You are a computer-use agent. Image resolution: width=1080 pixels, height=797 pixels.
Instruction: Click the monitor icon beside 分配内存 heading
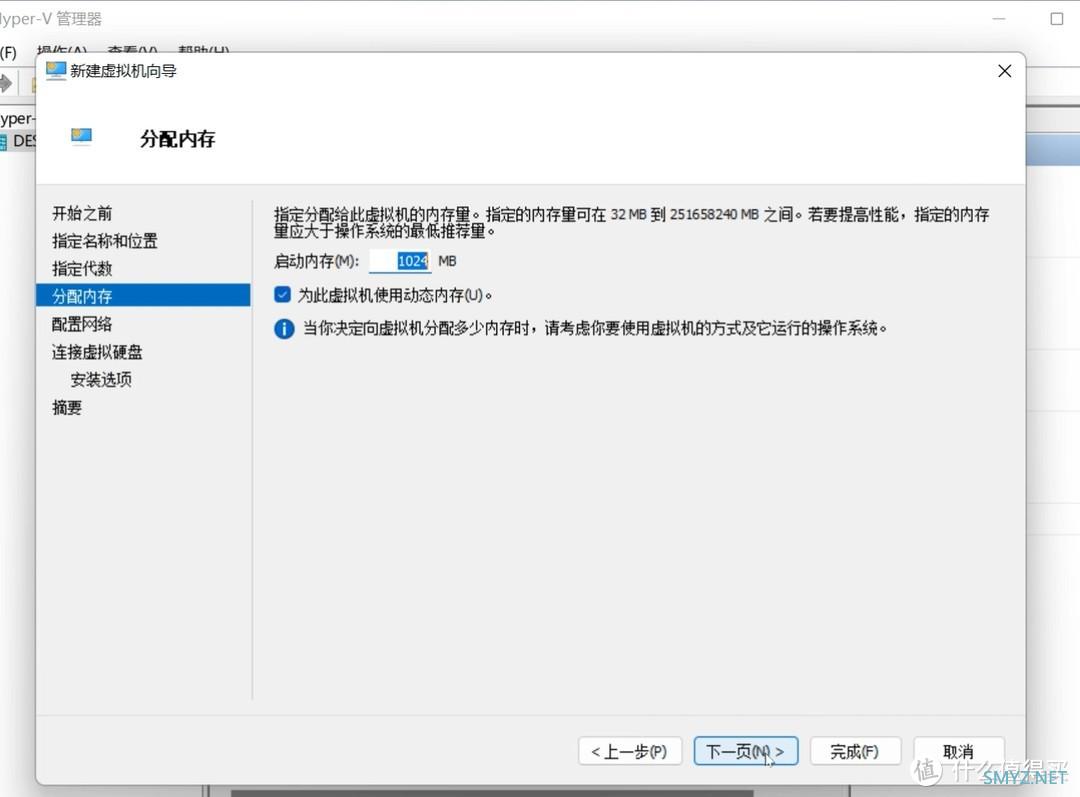pos(81,137)
